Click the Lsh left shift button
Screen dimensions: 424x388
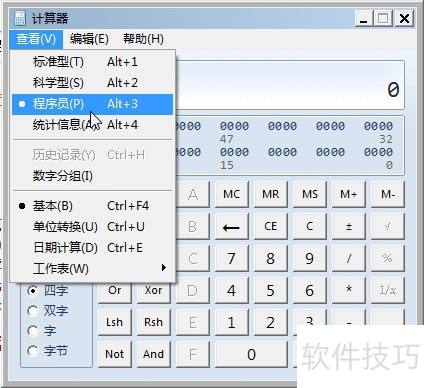[115, 322]
